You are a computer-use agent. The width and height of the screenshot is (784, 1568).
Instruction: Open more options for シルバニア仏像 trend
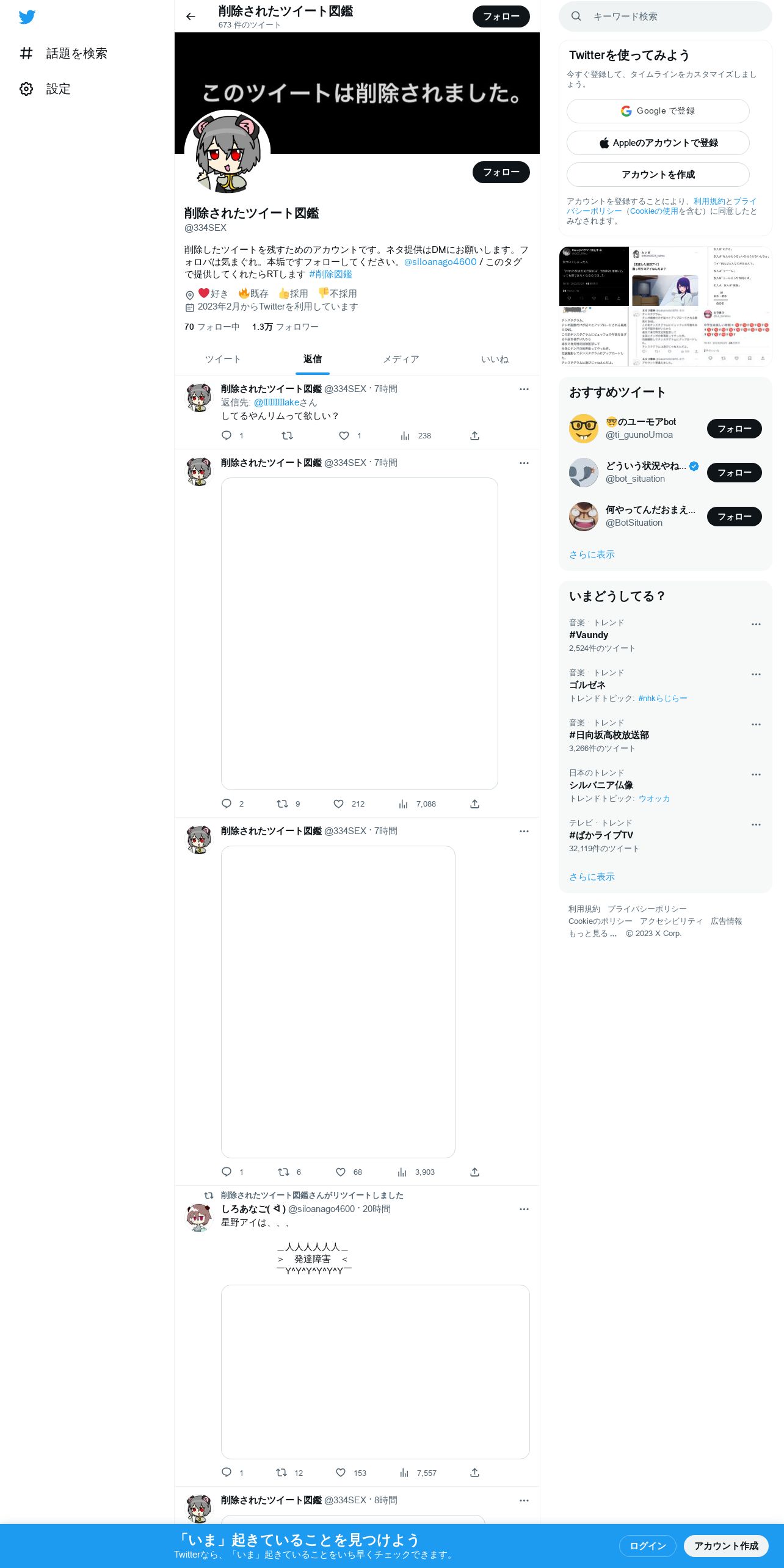point(756,774)
